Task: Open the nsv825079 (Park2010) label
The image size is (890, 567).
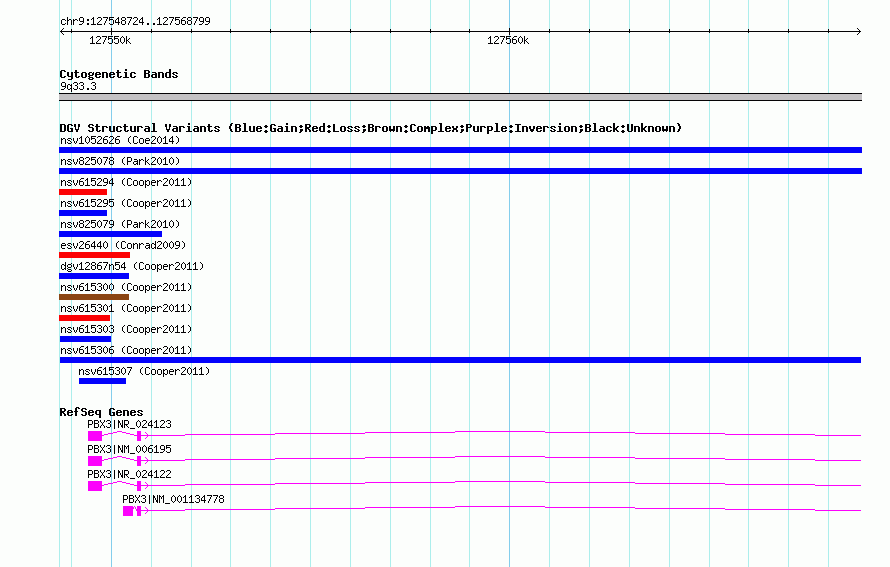Action: tap(120, 224)
